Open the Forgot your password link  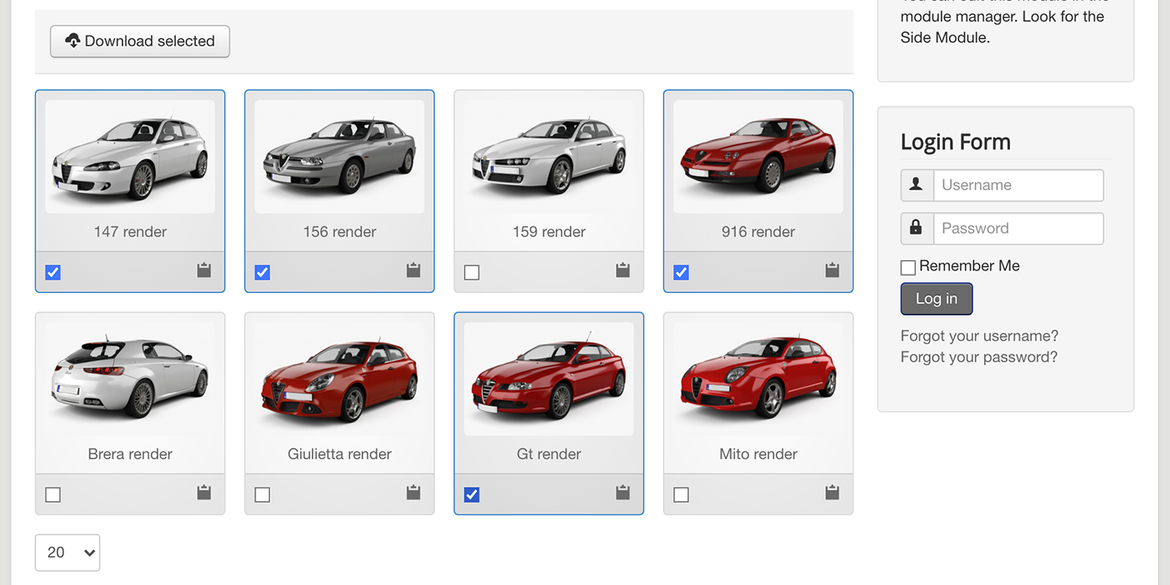click(979, 357)
